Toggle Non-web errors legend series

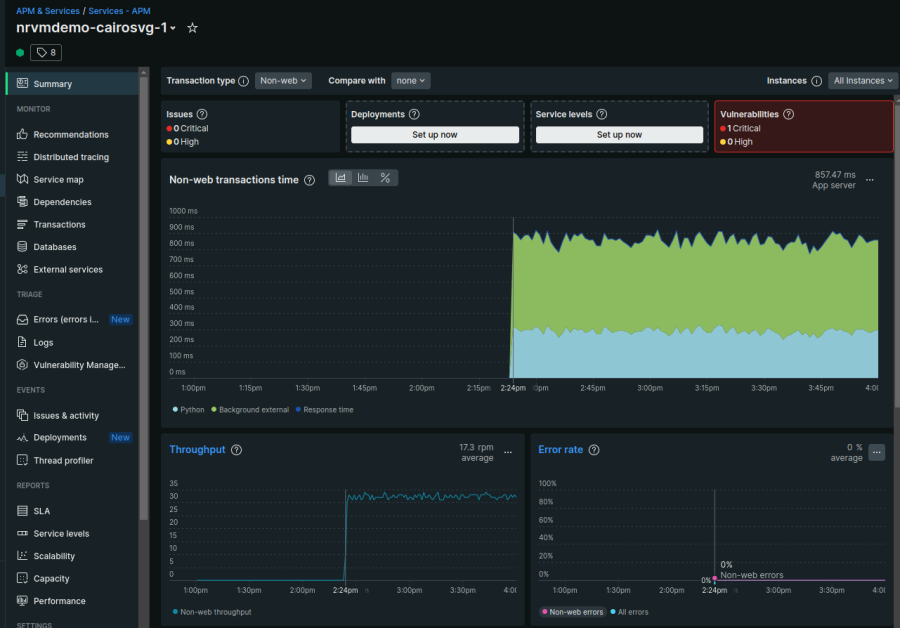point(572,612)
